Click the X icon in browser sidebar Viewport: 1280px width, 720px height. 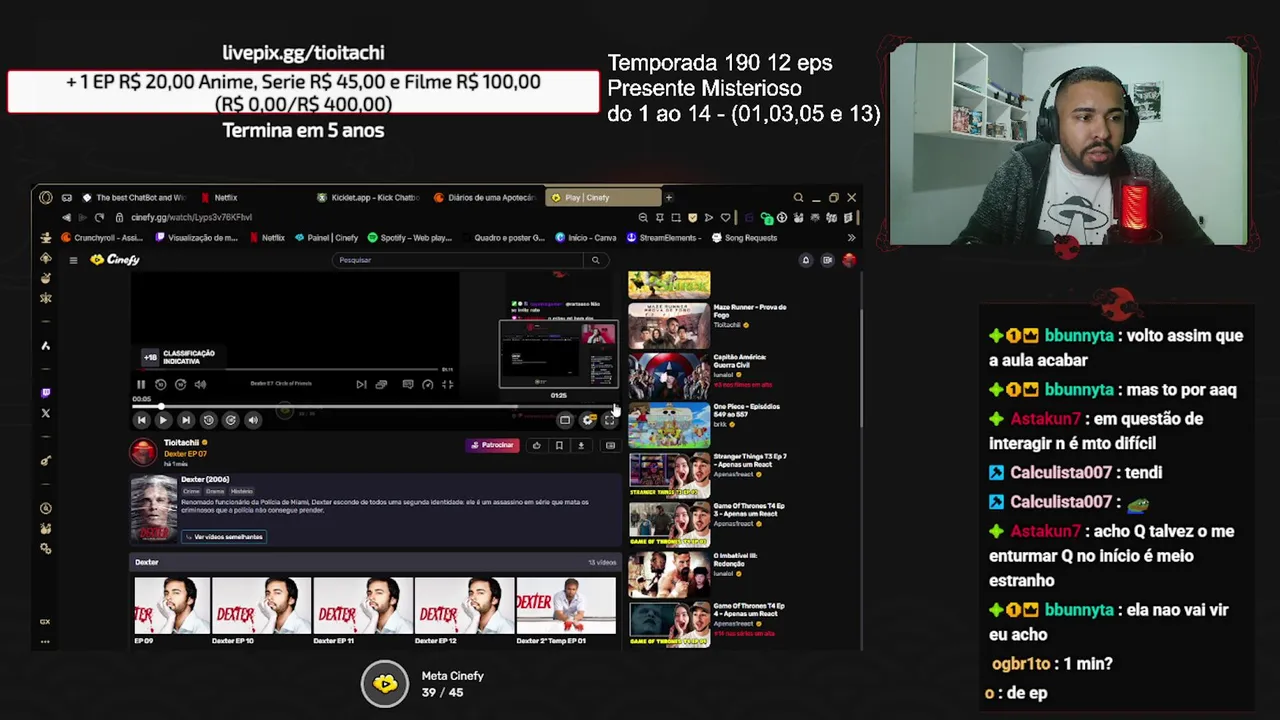tap(45, 413)
